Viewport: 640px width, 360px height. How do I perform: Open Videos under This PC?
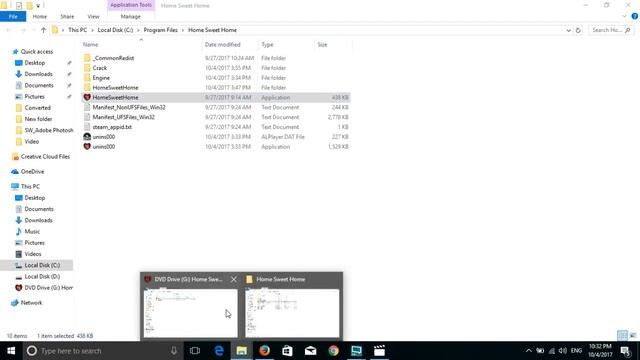point(33,254)
